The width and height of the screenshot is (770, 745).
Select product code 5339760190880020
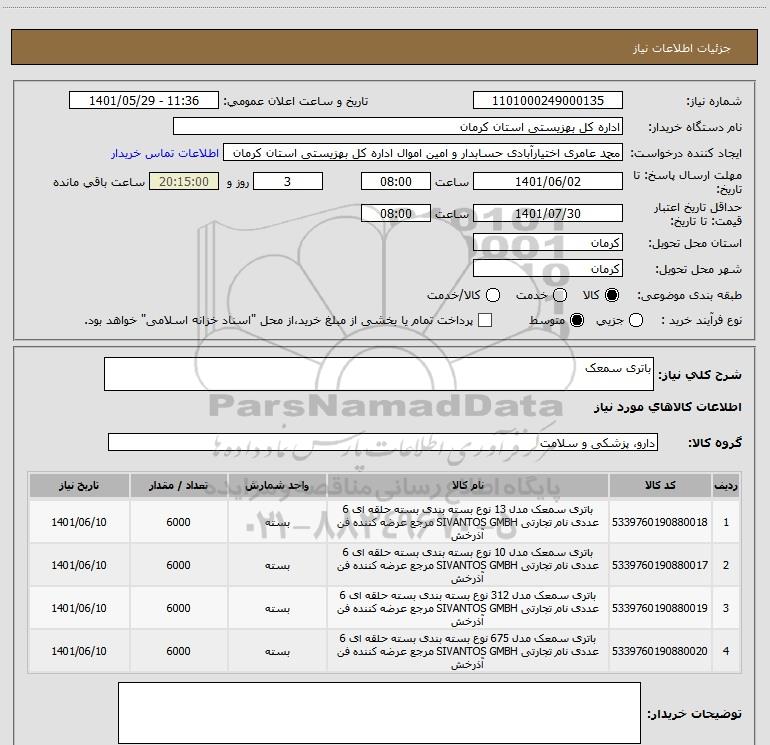[x=660, y=651]
